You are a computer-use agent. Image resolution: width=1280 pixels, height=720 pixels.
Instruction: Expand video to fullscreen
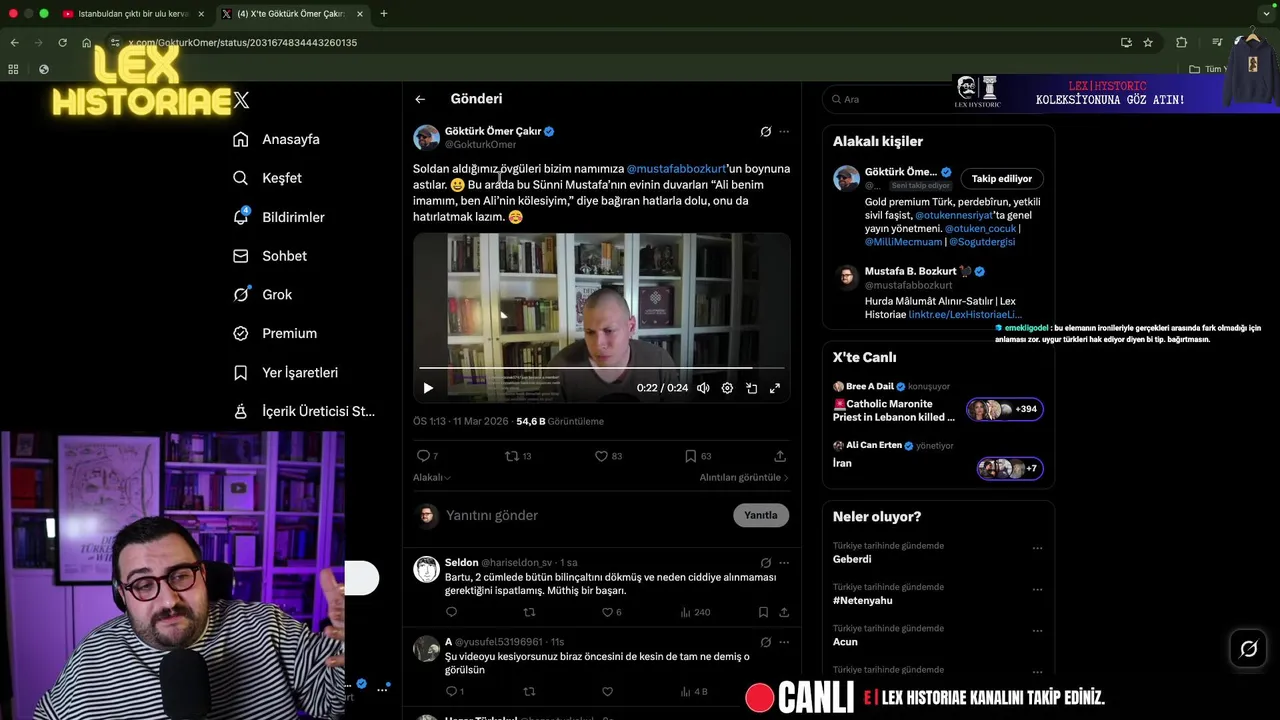775,388
